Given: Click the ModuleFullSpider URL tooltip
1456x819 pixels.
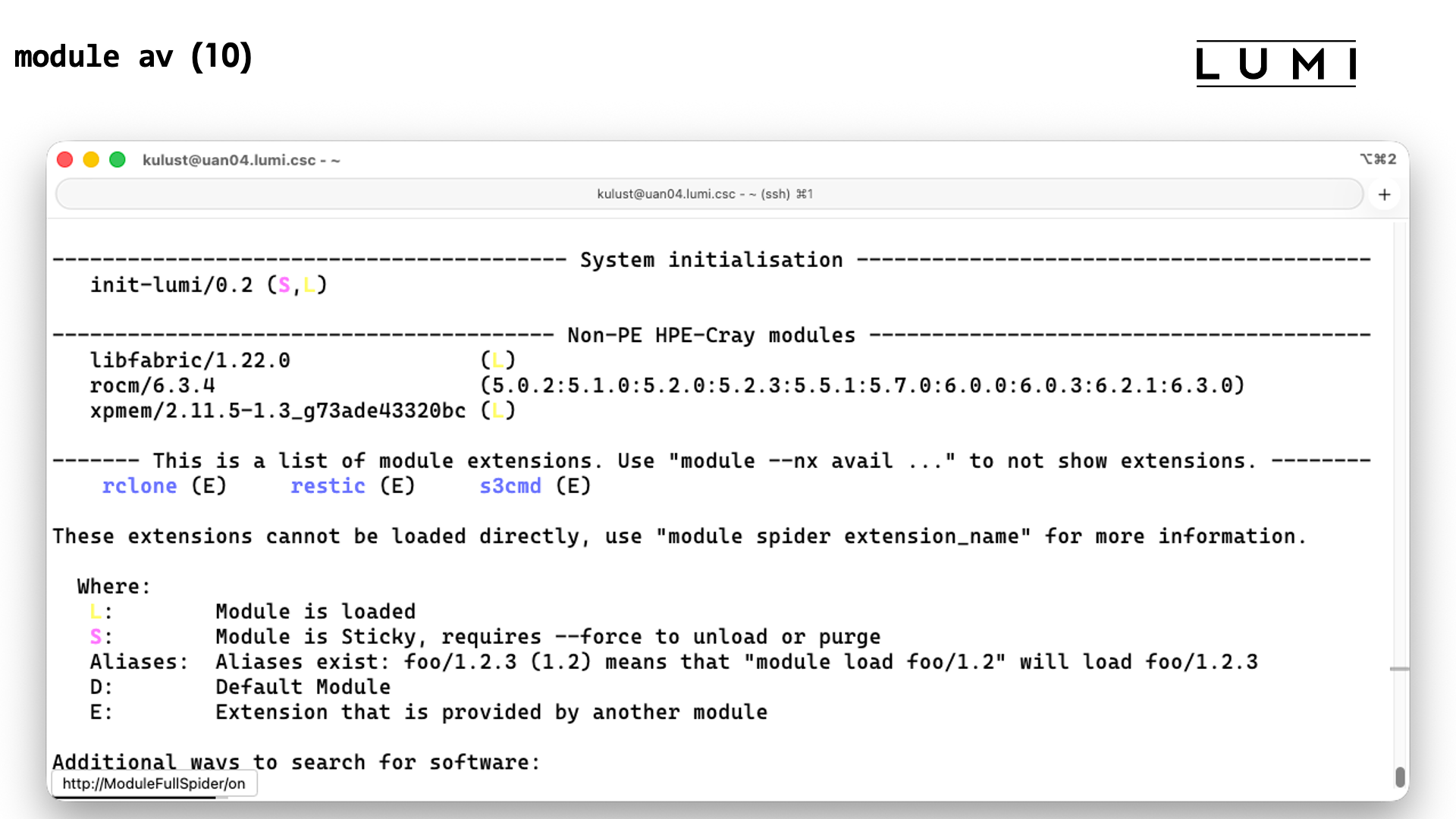Looking at the screenshot, I should tap(154, 783).
